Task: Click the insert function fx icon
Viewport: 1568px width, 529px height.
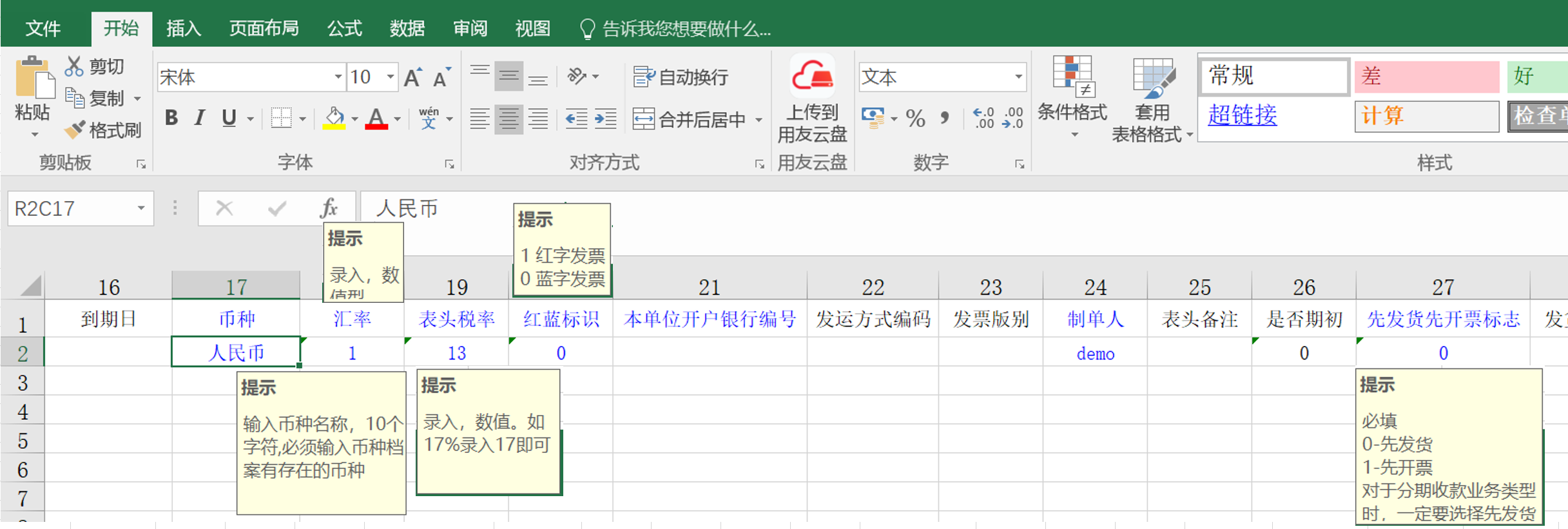Action: coord(329,208)
